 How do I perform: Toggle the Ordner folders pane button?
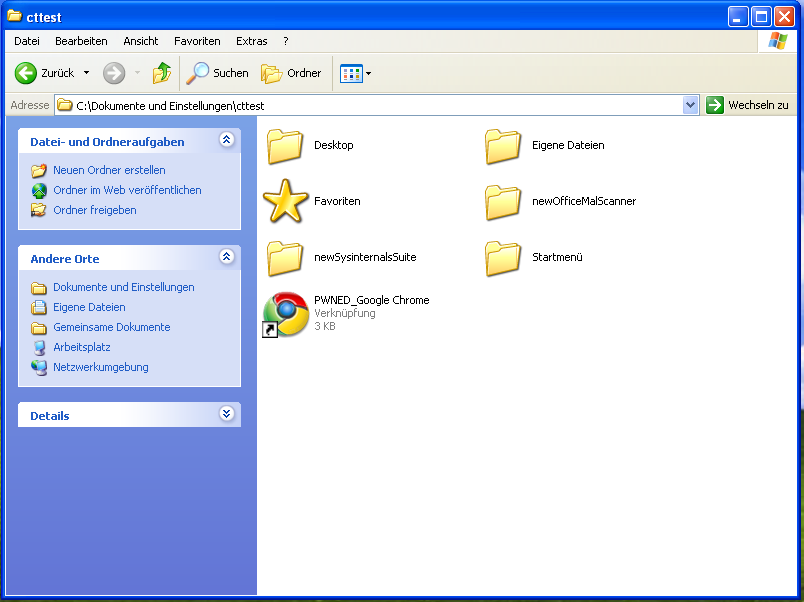(x=291, y=73)
